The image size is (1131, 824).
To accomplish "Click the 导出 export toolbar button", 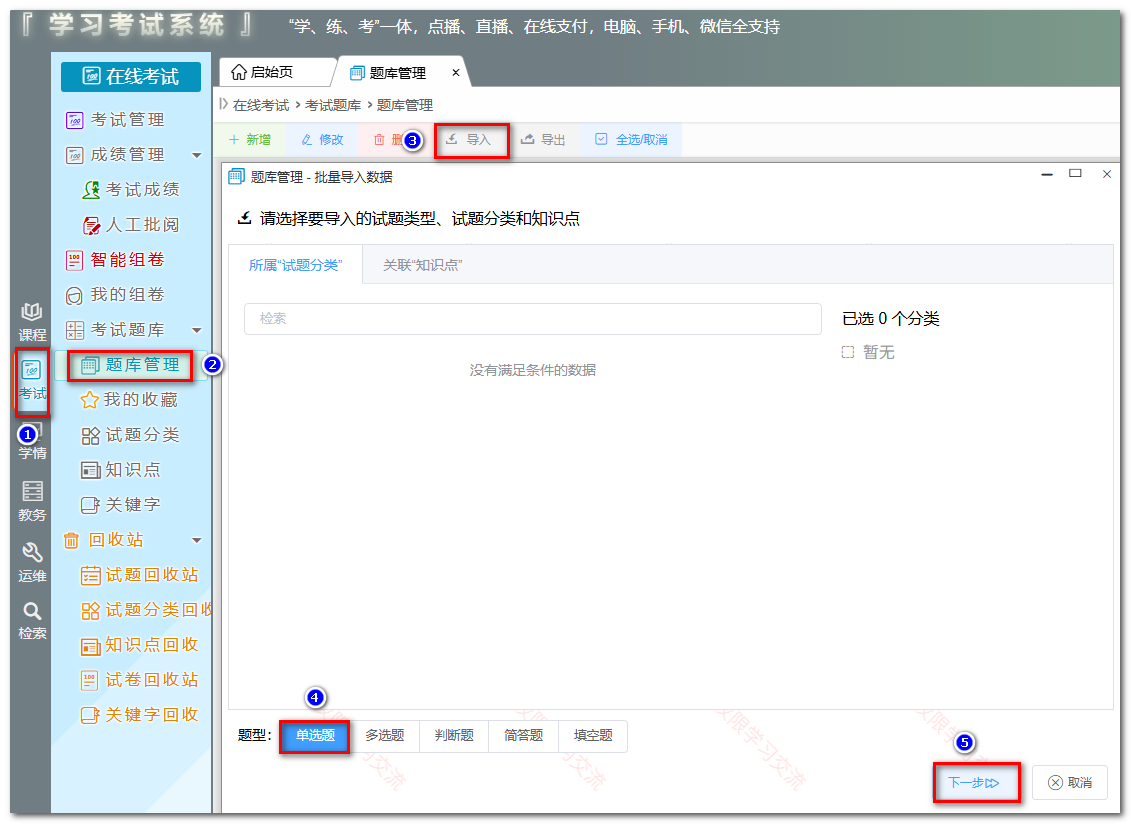I will [542, 140].
